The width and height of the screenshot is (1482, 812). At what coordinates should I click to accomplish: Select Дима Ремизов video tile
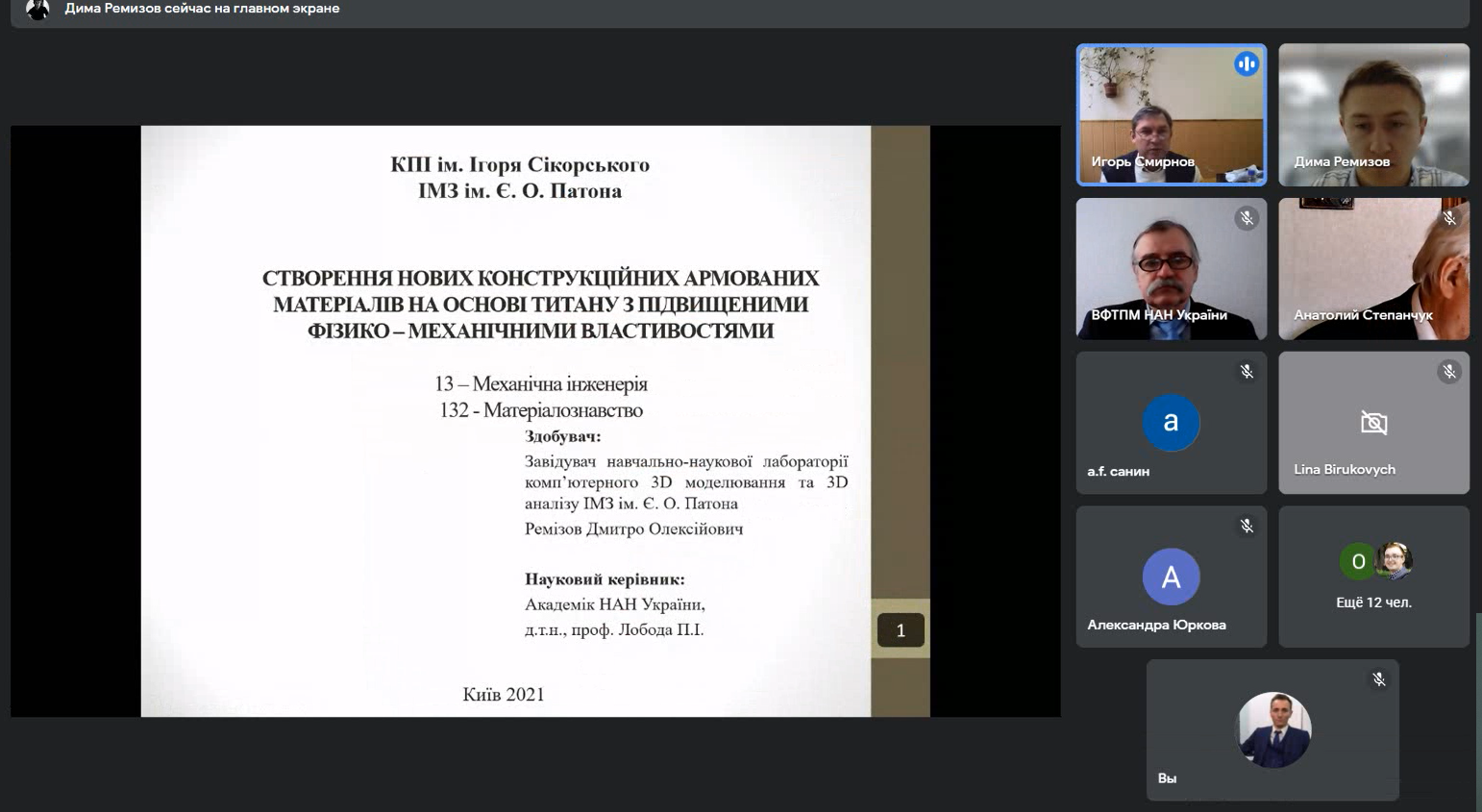[1373, 114]
